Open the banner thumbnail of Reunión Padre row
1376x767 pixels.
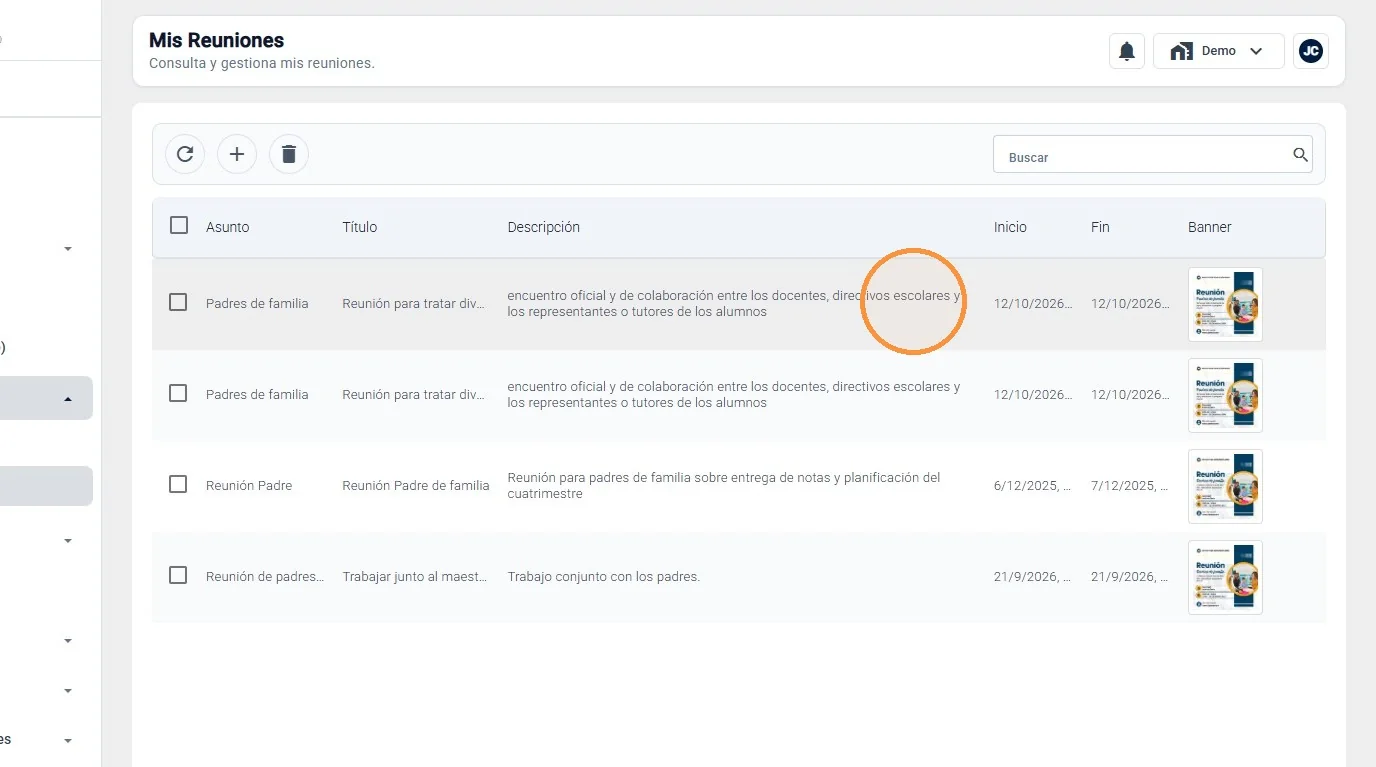(x=1225, y=486)
